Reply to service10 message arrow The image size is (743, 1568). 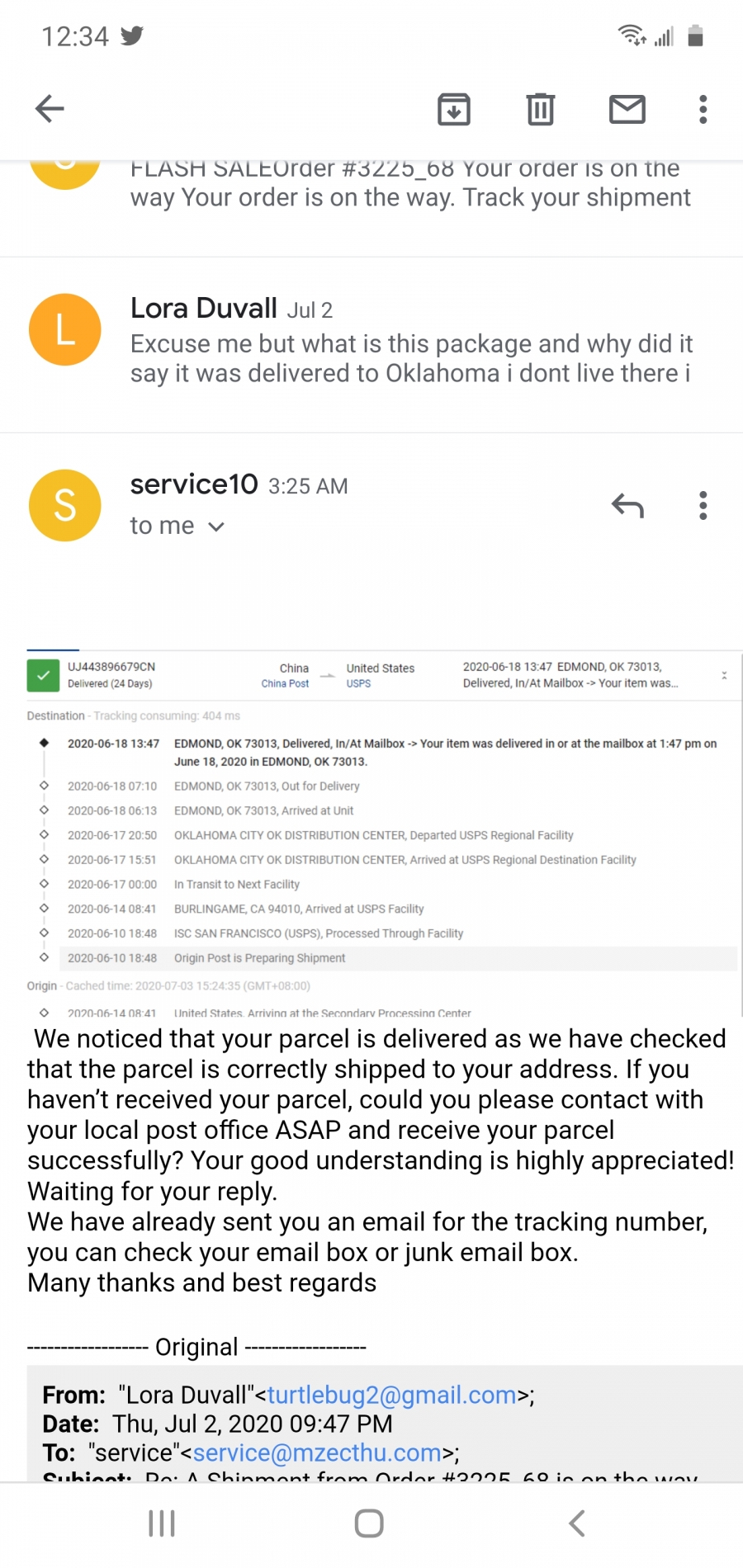tap(627, 505)
